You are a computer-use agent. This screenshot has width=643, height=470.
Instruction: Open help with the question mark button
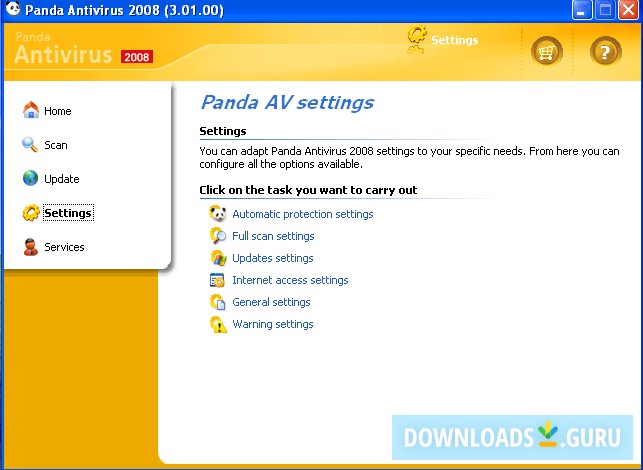coord(605,52)
